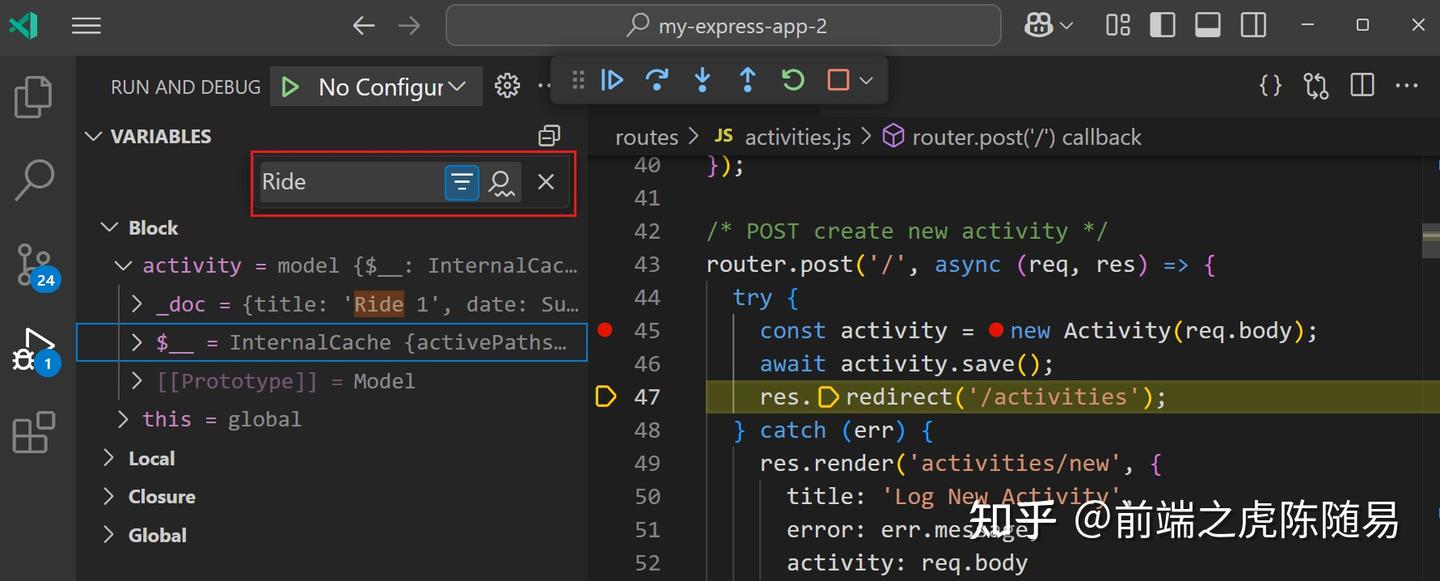
Task: Start debugging with the green play button
Action: (291, 86)
